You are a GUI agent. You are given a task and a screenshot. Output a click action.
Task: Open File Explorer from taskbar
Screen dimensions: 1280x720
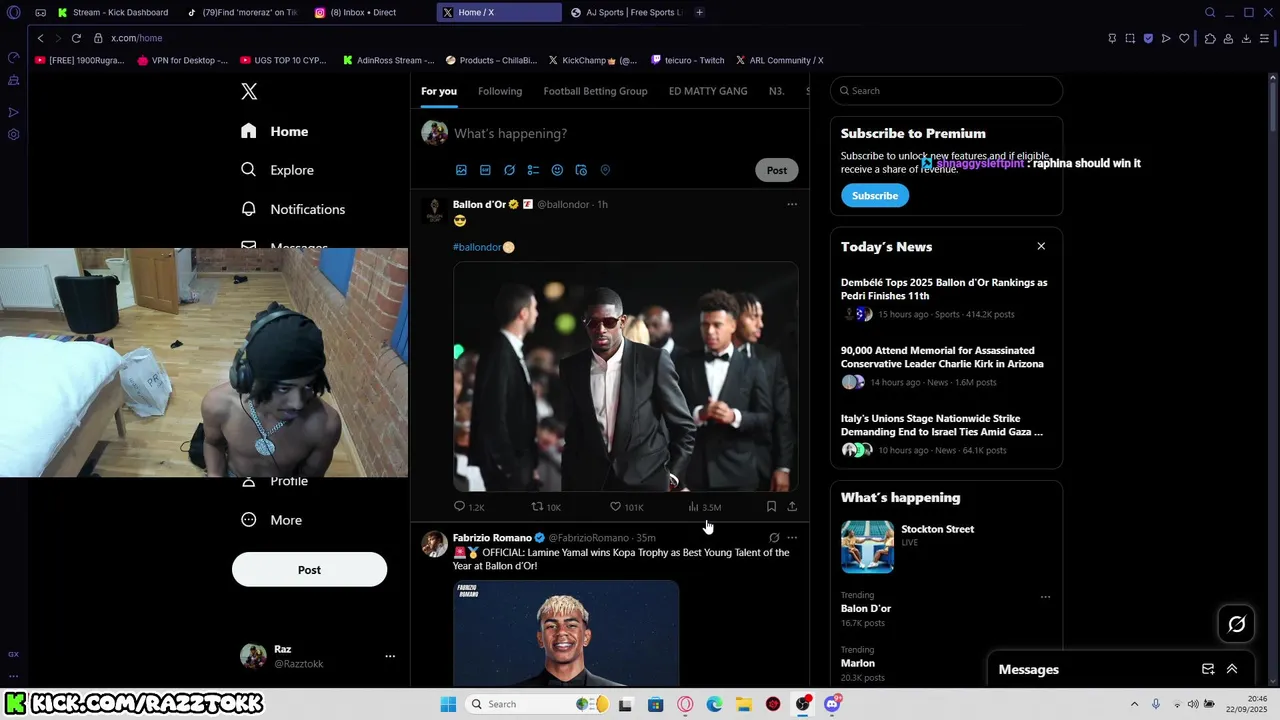tap(744, 704)
